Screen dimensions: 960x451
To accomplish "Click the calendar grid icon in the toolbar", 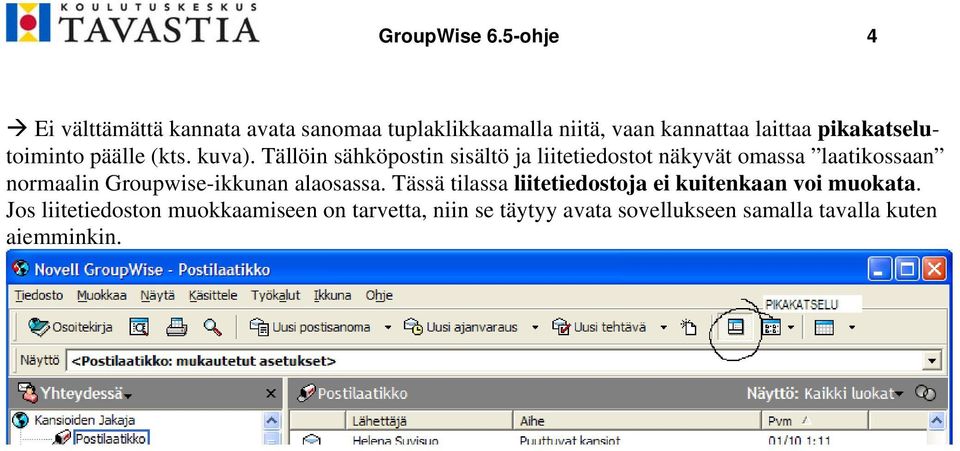I will (824, 328).
